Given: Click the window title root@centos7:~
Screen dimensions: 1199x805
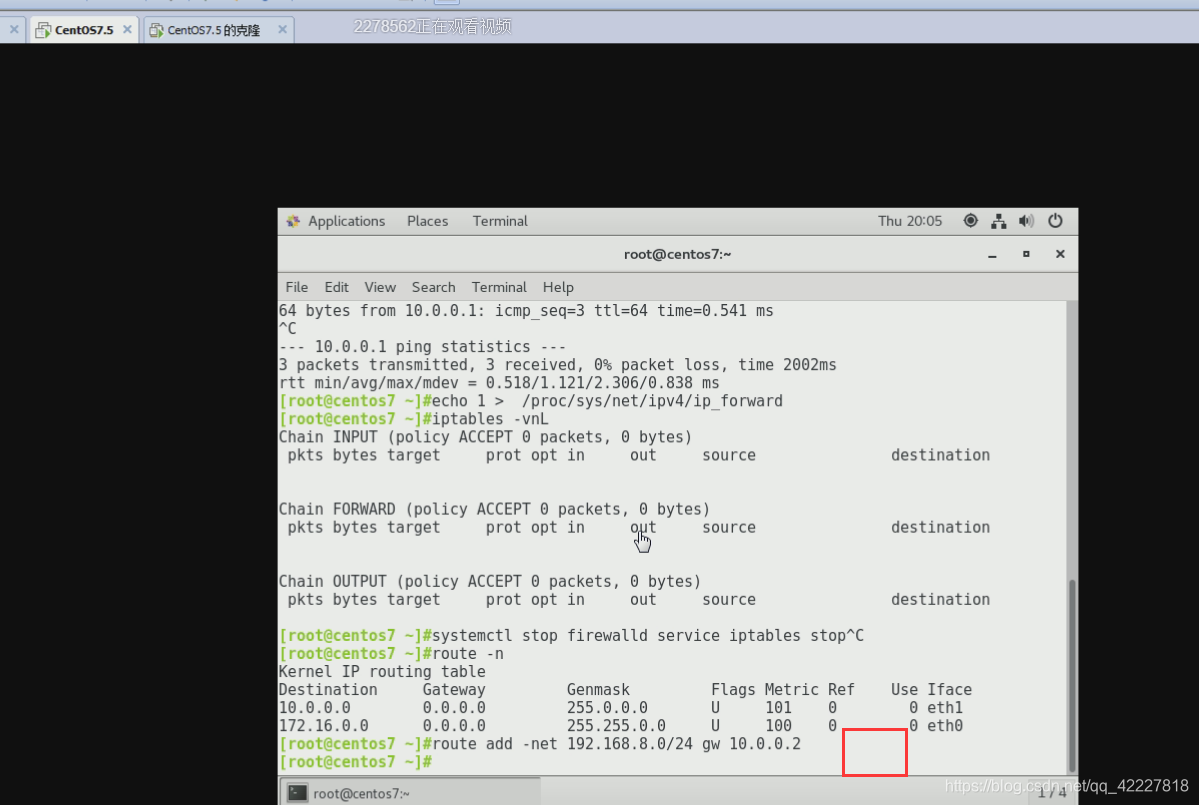Looking at the screenshot, I should [677, 254].
